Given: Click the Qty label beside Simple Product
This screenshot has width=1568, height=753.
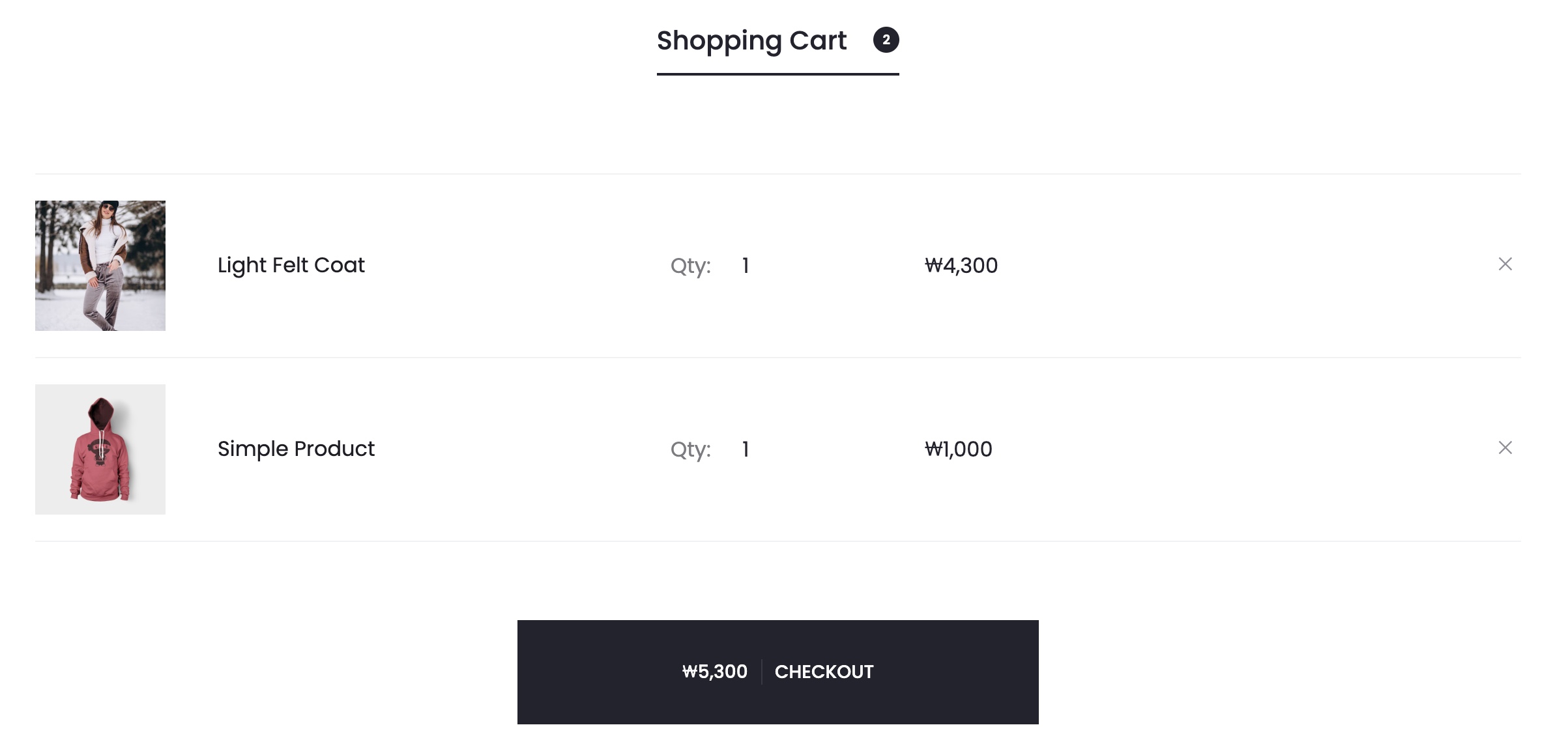Looking at the screenshot, I should pyautogui.click(x=690, y=449).
